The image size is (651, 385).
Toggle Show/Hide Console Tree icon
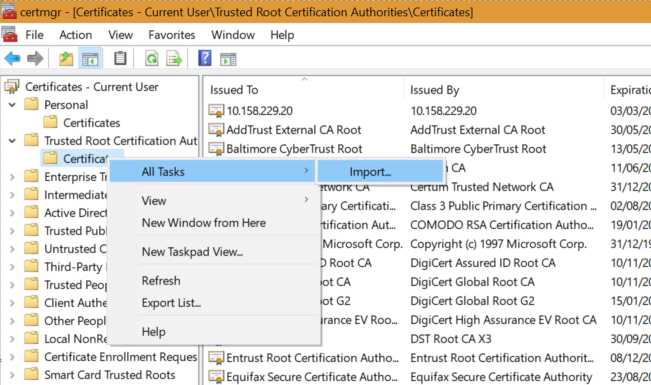pos(90,59)
